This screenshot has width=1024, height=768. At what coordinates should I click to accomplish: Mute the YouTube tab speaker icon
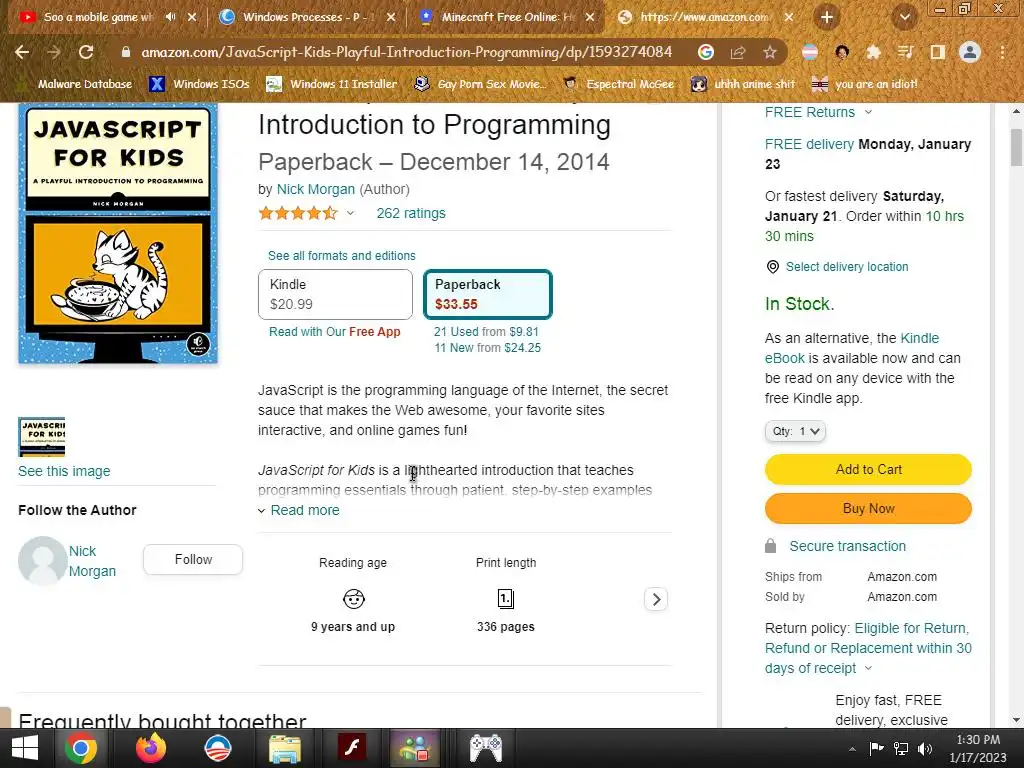point(170,17)
